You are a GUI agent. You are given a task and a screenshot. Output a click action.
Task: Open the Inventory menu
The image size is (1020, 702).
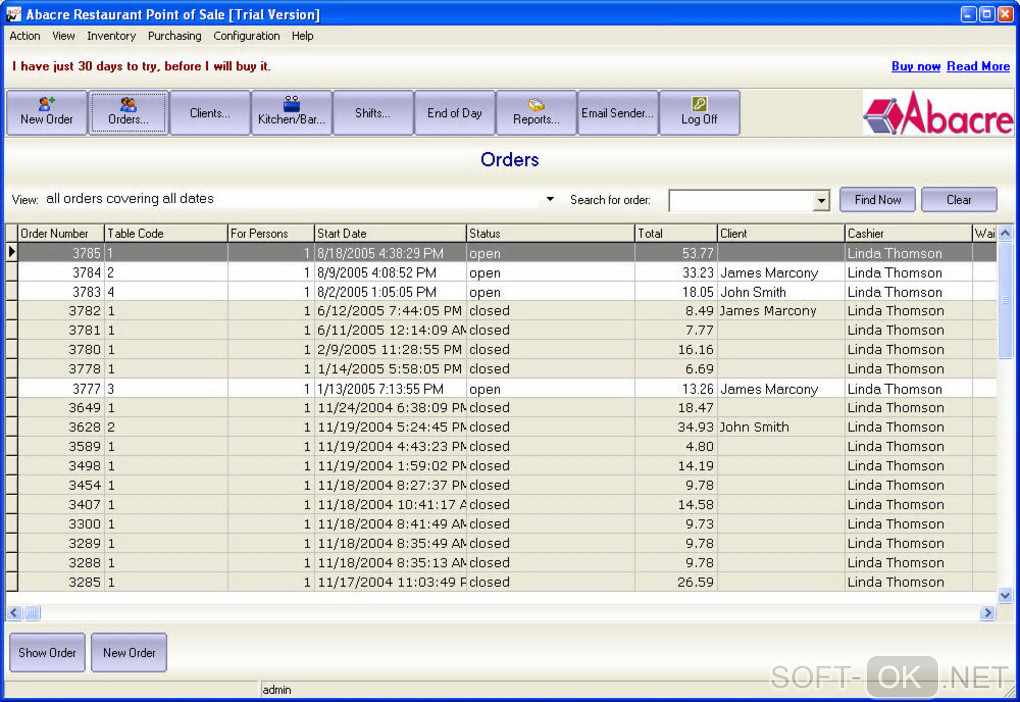pos(111,36)
